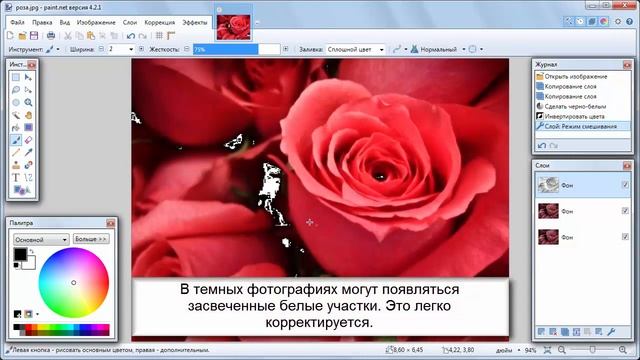Select the Gradient tool
640x360 pixels.
(x=28, y=128)
